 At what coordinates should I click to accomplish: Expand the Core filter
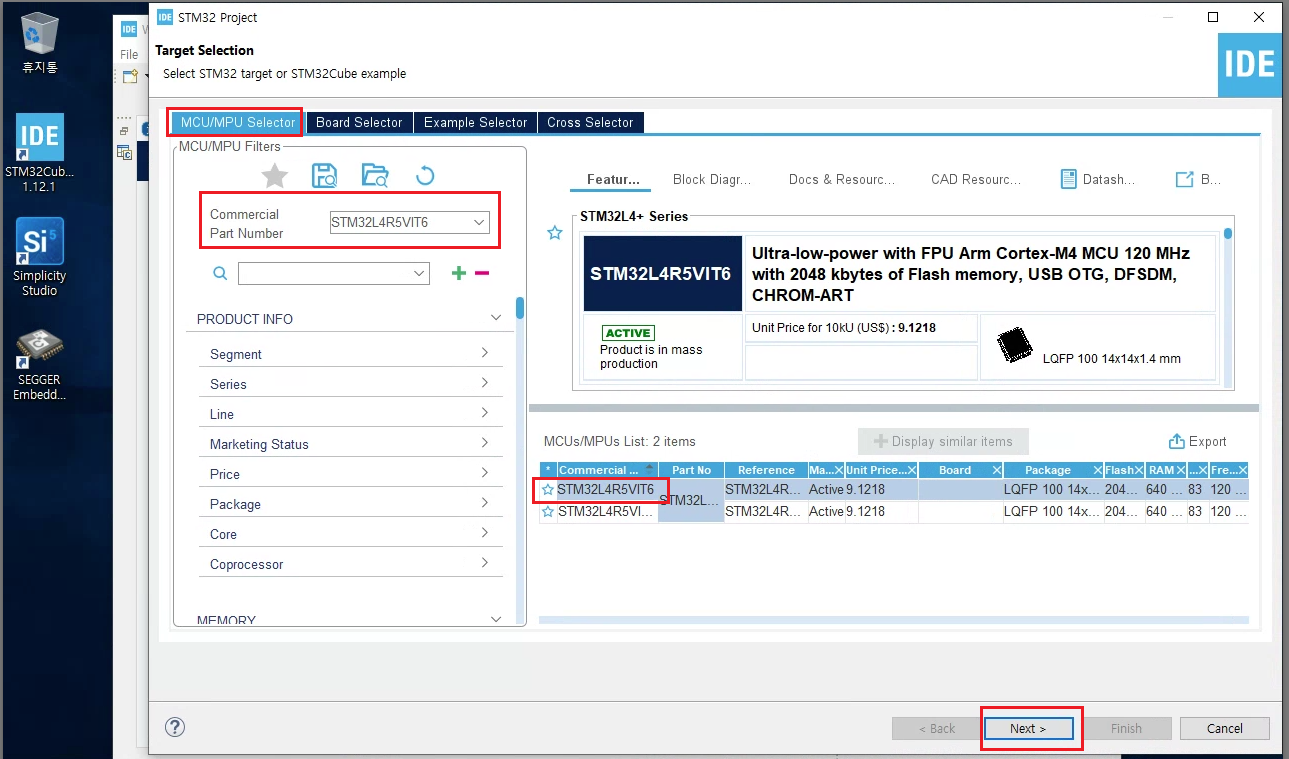pyautogui.click(x=350, y=534)
